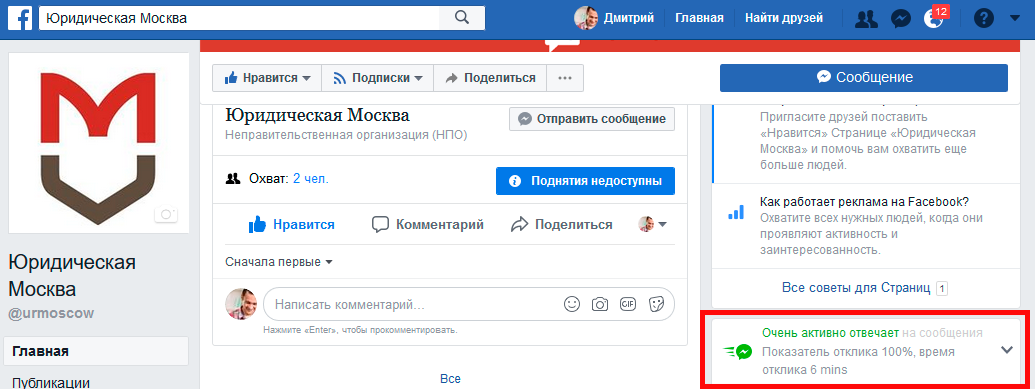Image resolution: width=1035 pixels, height=389 pixels.
Task: Open friend requests icon in top bar
Action: [865, 18]
